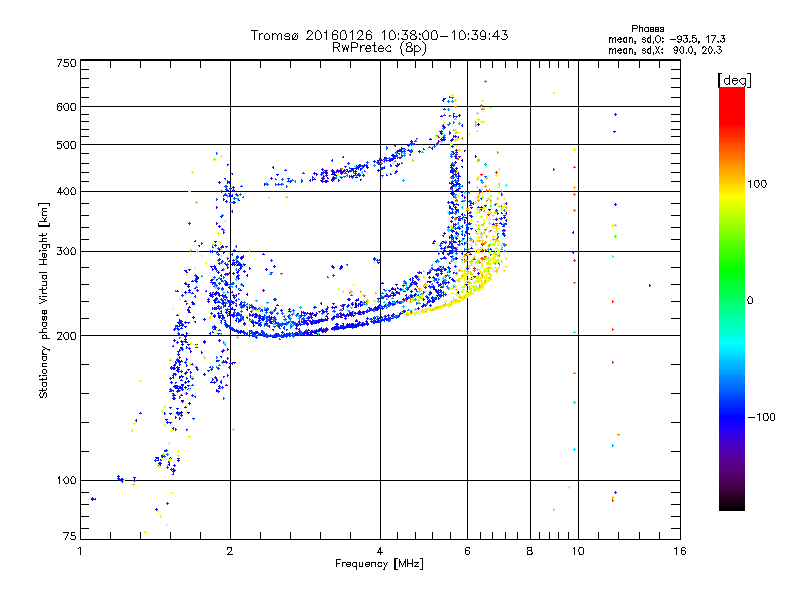This screenshot has height=600, width=800.
Task: Click the plot title 'Tromsø 20160126 10:38:00-10:39:43'
Action: point(379,35)
